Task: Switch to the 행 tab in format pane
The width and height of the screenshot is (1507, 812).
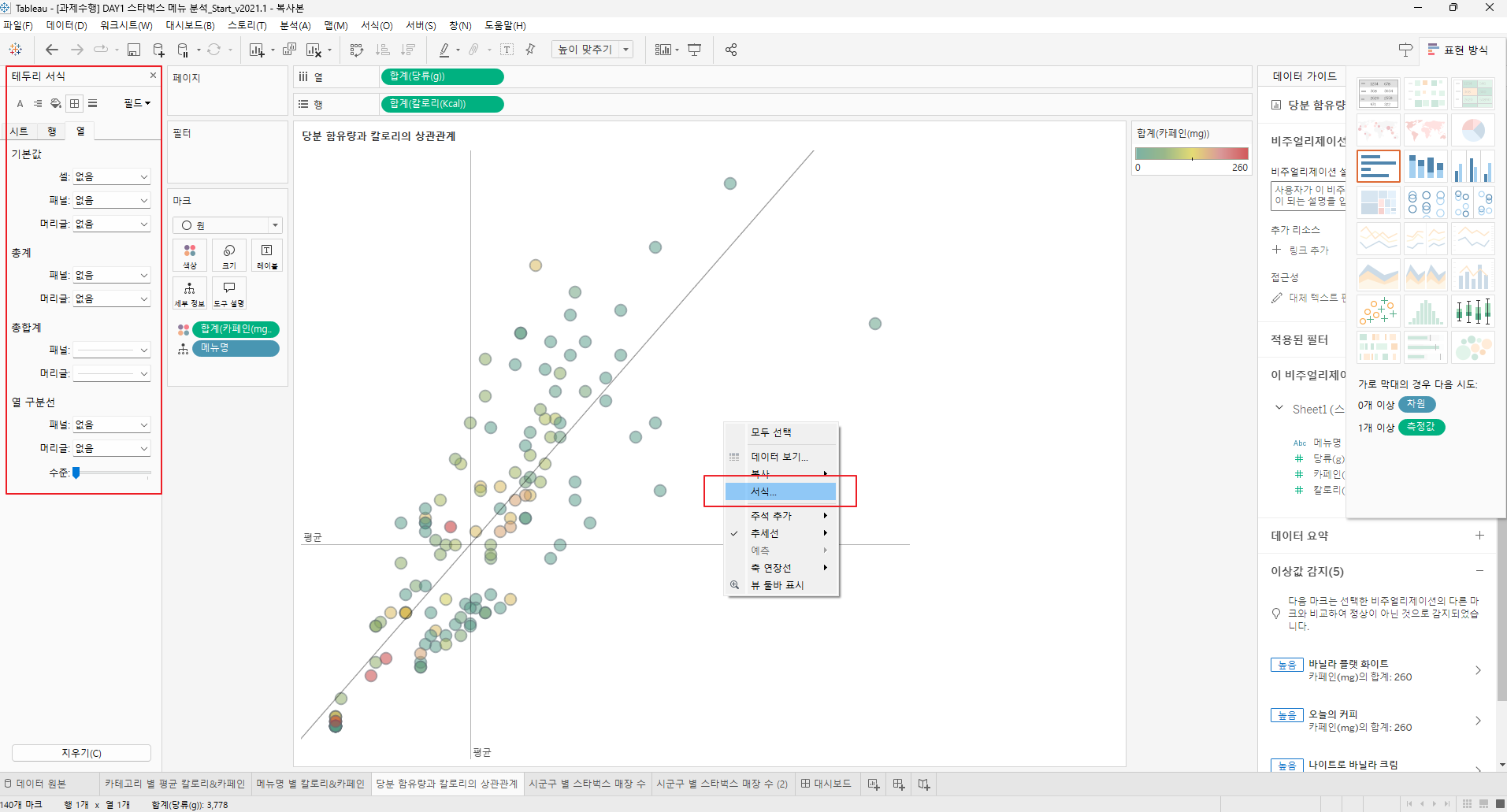Action: tap(52, 132)
